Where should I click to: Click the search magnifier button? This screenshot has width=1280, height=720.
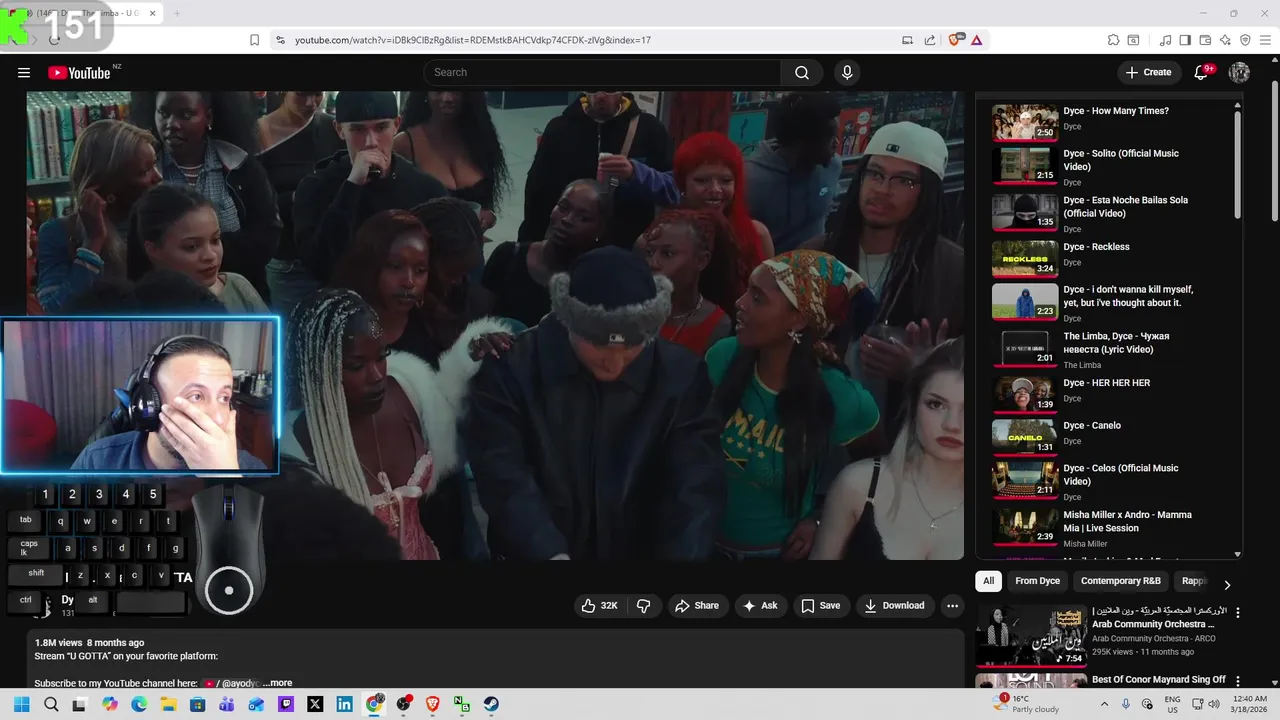802,72
